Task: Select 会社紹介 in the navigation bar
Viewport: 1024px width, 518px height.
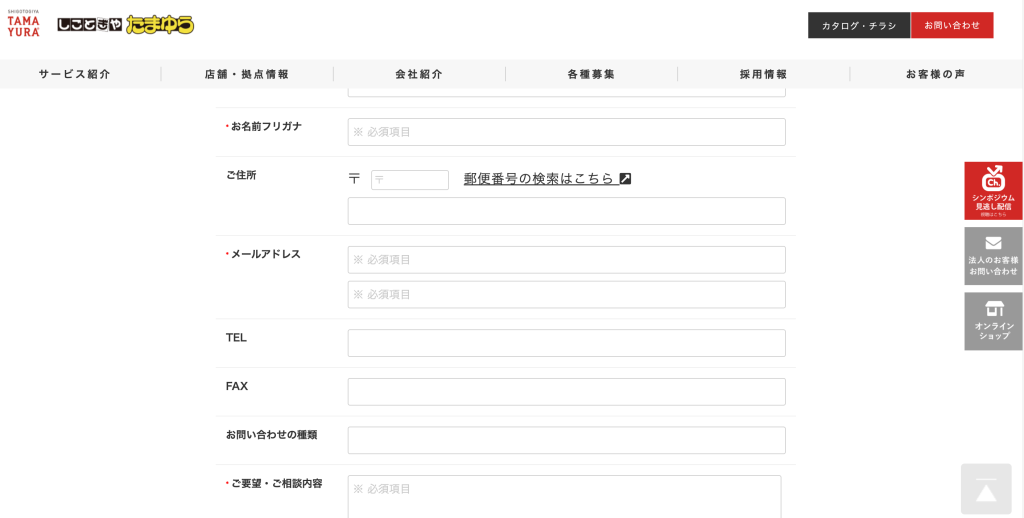Action: click(419, 74)
